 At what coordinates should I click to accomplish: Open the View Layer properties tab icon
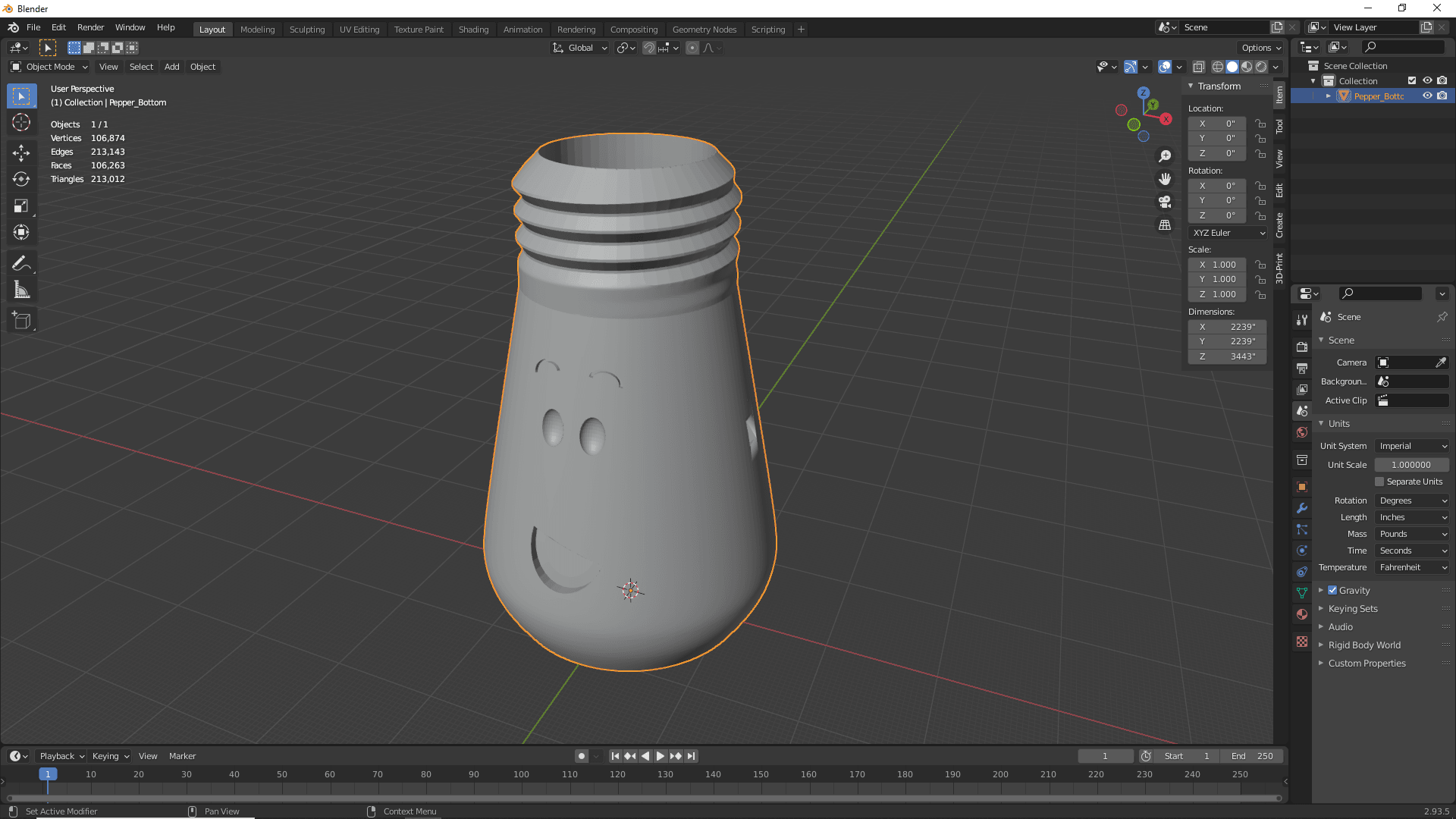(1302, 389)
